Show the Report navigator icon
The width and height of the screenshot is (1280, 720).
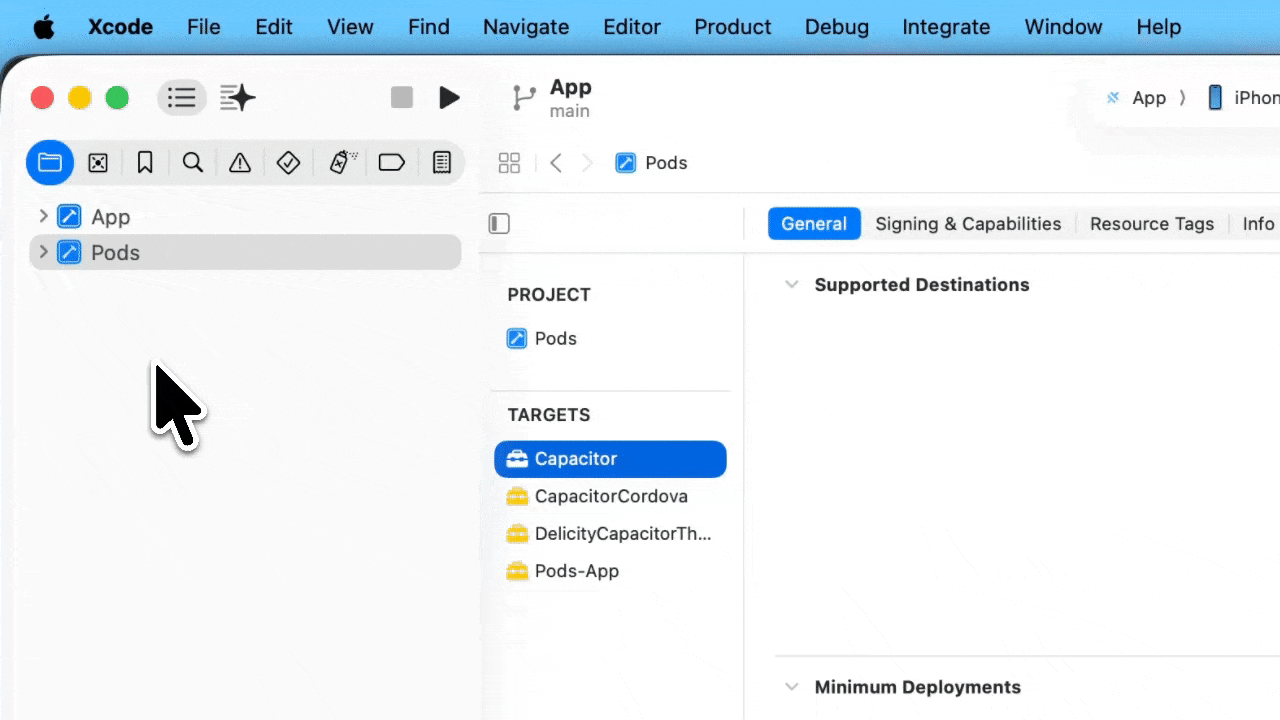pos(442,162)
